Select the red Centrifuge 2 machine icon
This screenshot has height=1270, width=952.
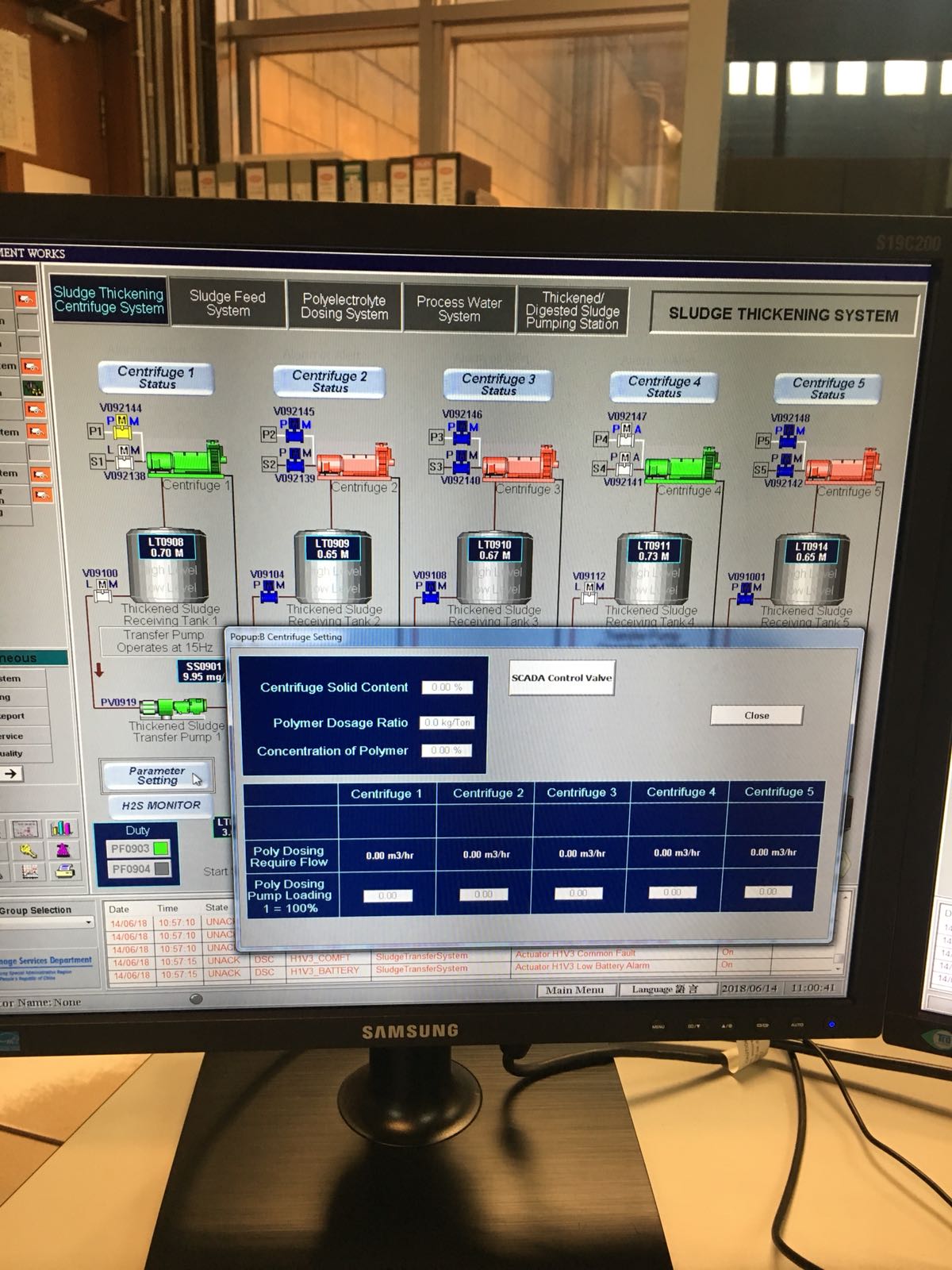click(355, 461)
